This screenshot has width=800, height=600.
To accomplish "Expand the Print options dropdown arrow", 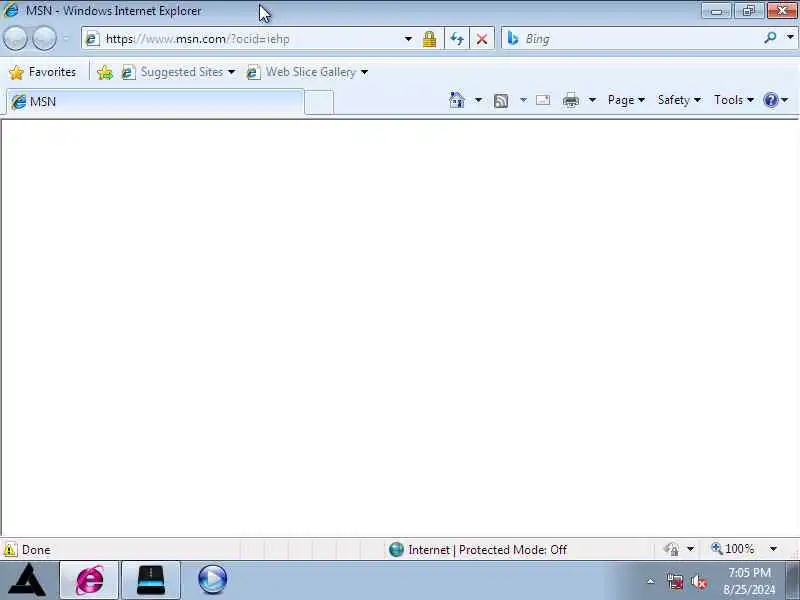I will click(x=592, y=100).
